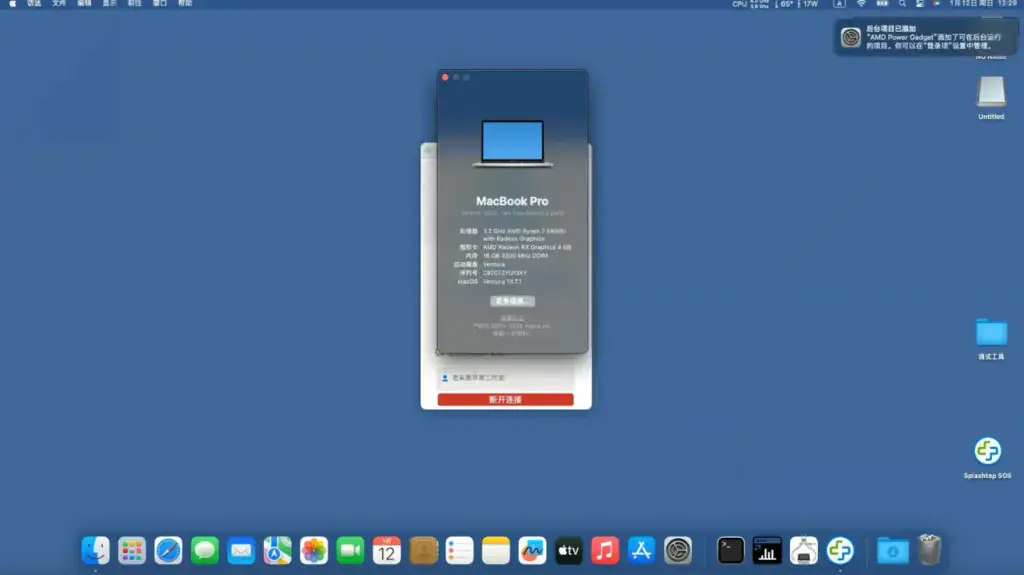Click AMD Radeon RX Graphics 4 GB text
This screenshot has width=1024, height=575.
pos(527,247)
